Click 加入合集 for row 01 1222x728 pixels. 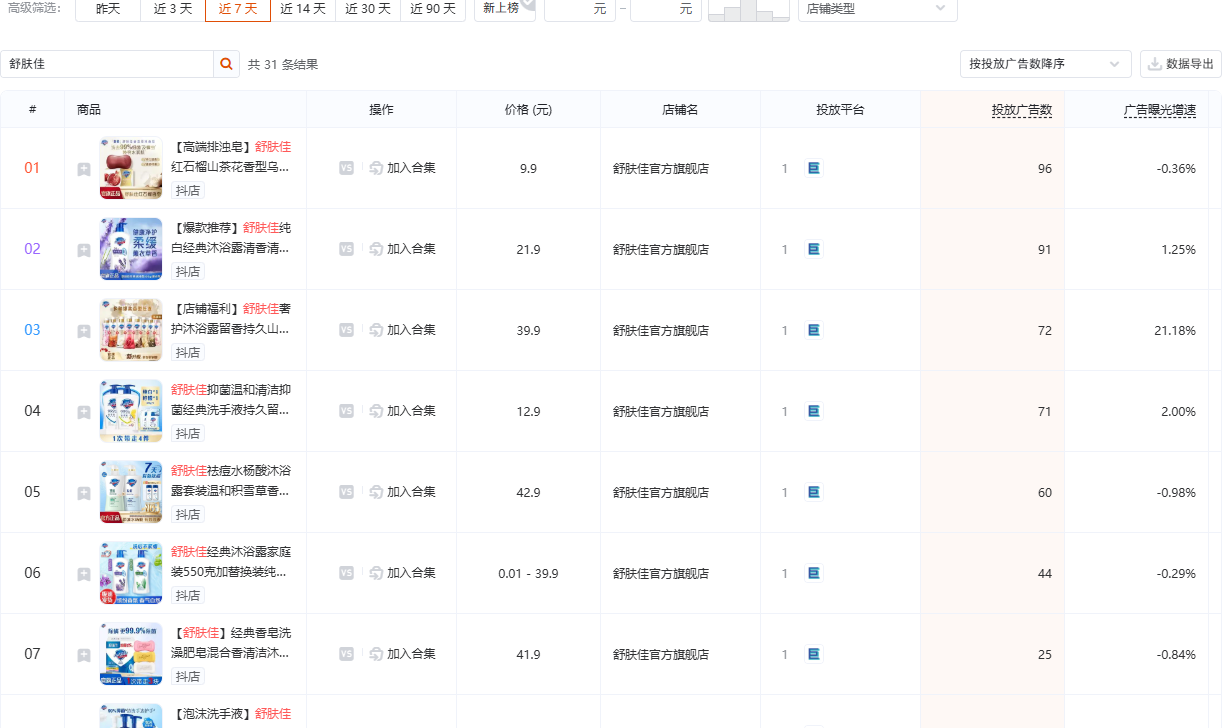403,168
